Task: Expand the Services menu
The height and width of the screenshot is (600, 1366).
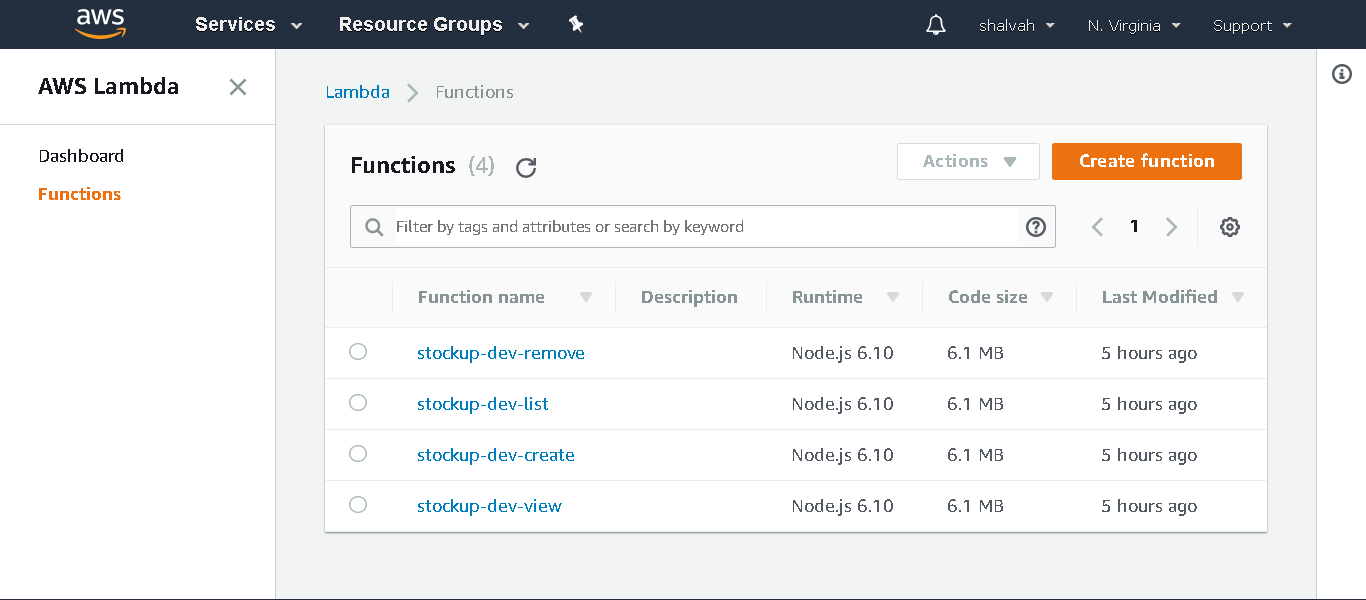Action: (249, 25)
